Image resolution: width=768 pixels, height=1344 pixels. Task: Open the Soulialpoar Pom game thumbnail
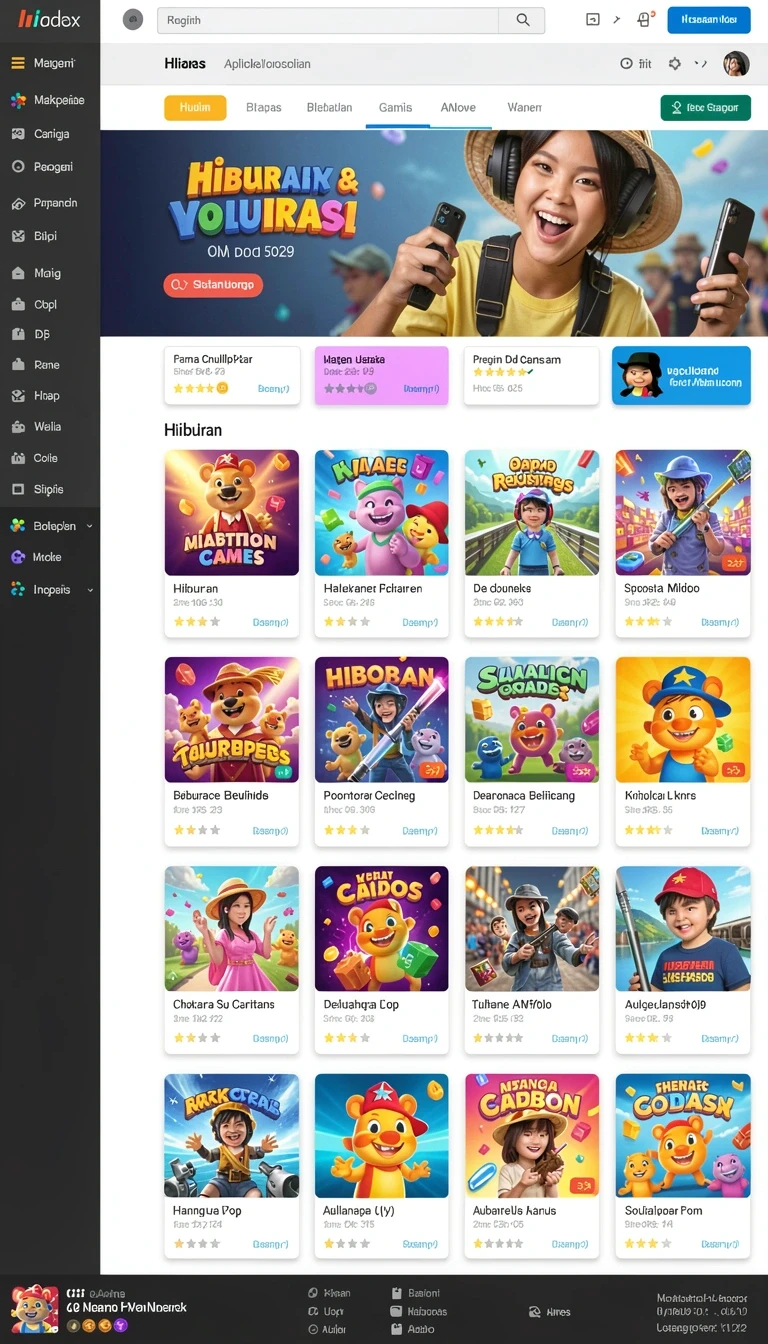(683, 1136)
